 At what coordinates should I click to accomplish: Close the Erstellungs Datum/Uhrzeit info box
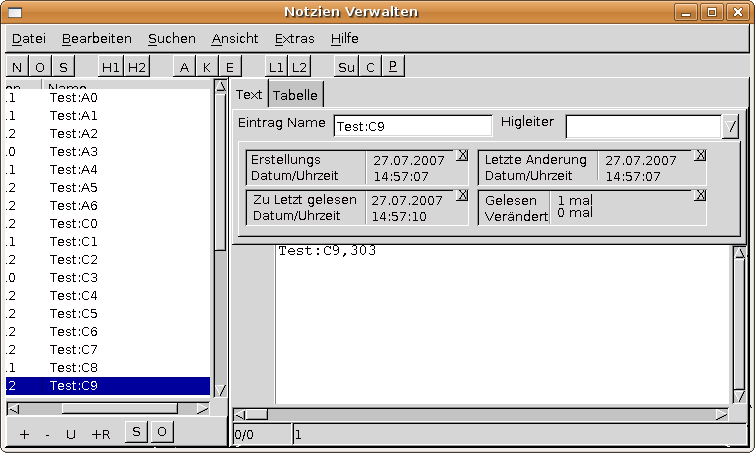point(461,155)
